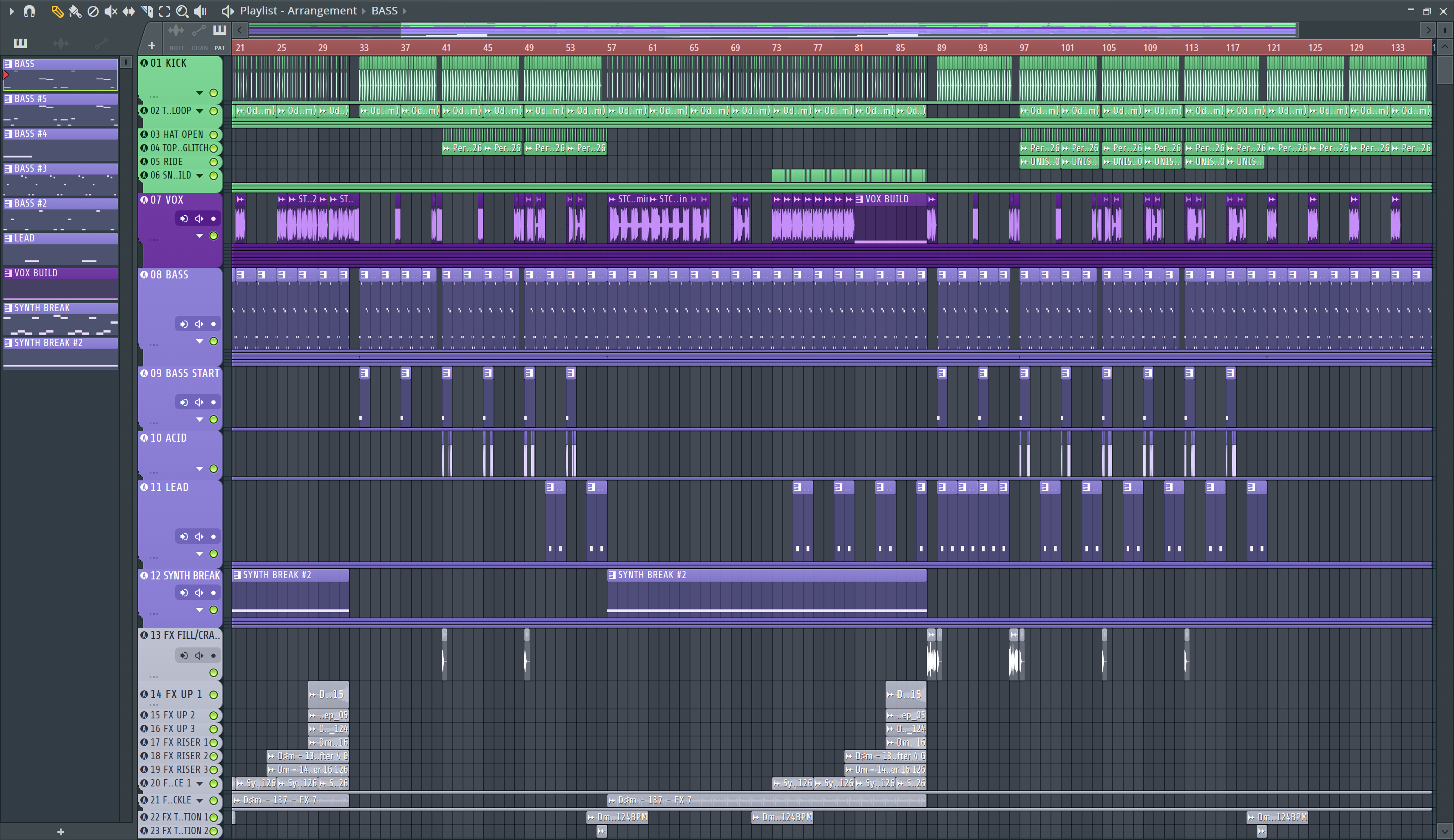This screenshot has height=840, width=1454.
Task: Mute the 03 HAT OPEN track
Action: [213, 134]
